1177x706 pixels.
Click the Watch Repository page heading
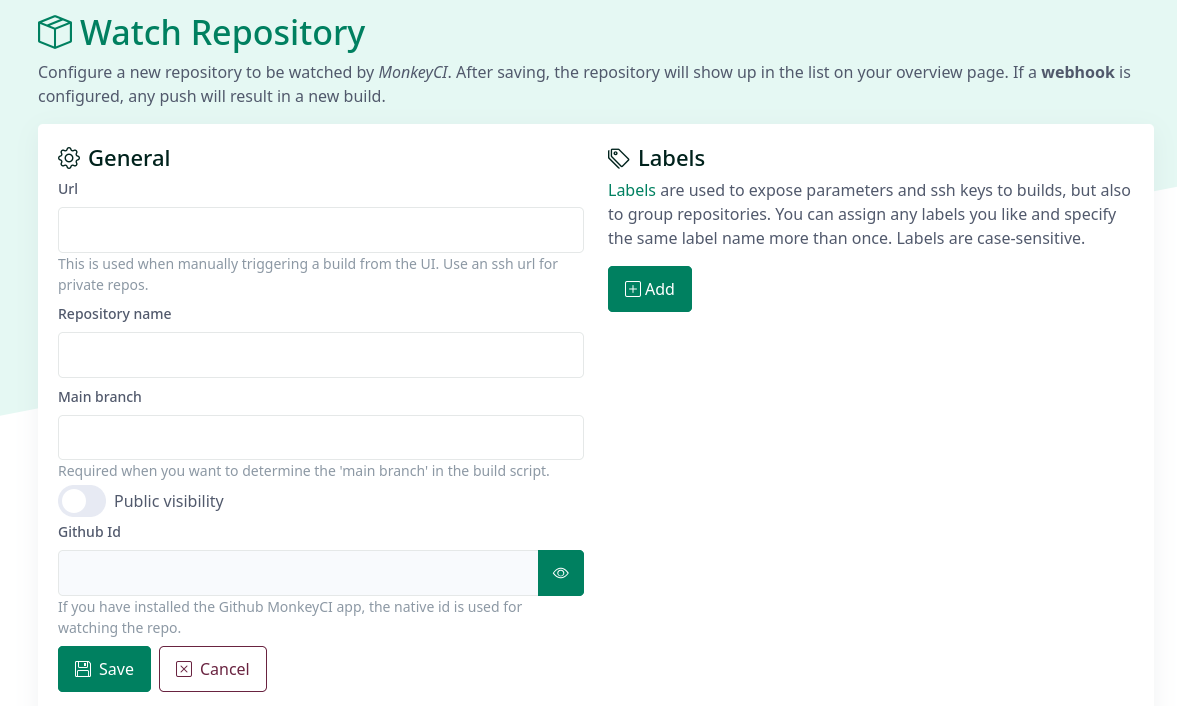pos(222,32)
